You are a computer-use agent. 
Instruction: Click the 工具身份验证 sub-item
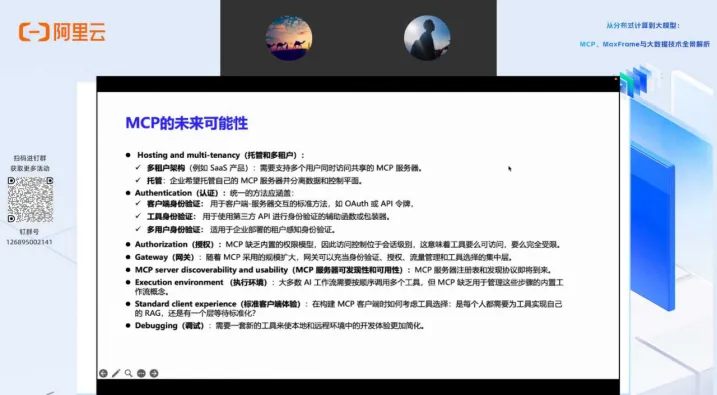coord(263,216)
